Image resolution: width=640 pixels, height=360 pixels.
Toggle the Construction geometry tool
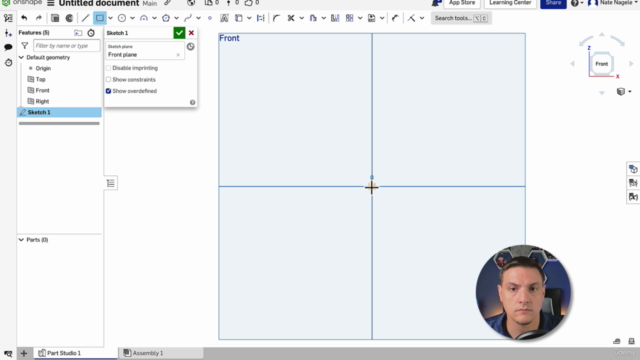[x=261, y=18]
